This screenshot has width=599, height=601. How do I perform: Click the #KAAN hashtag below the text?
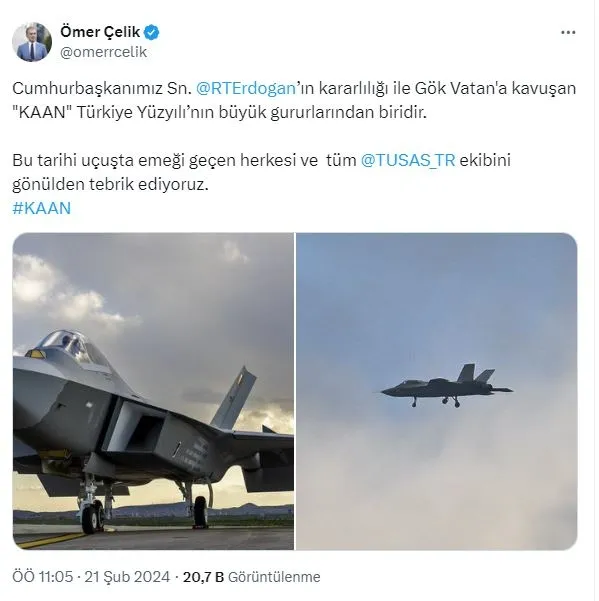(x=42, y=209)
